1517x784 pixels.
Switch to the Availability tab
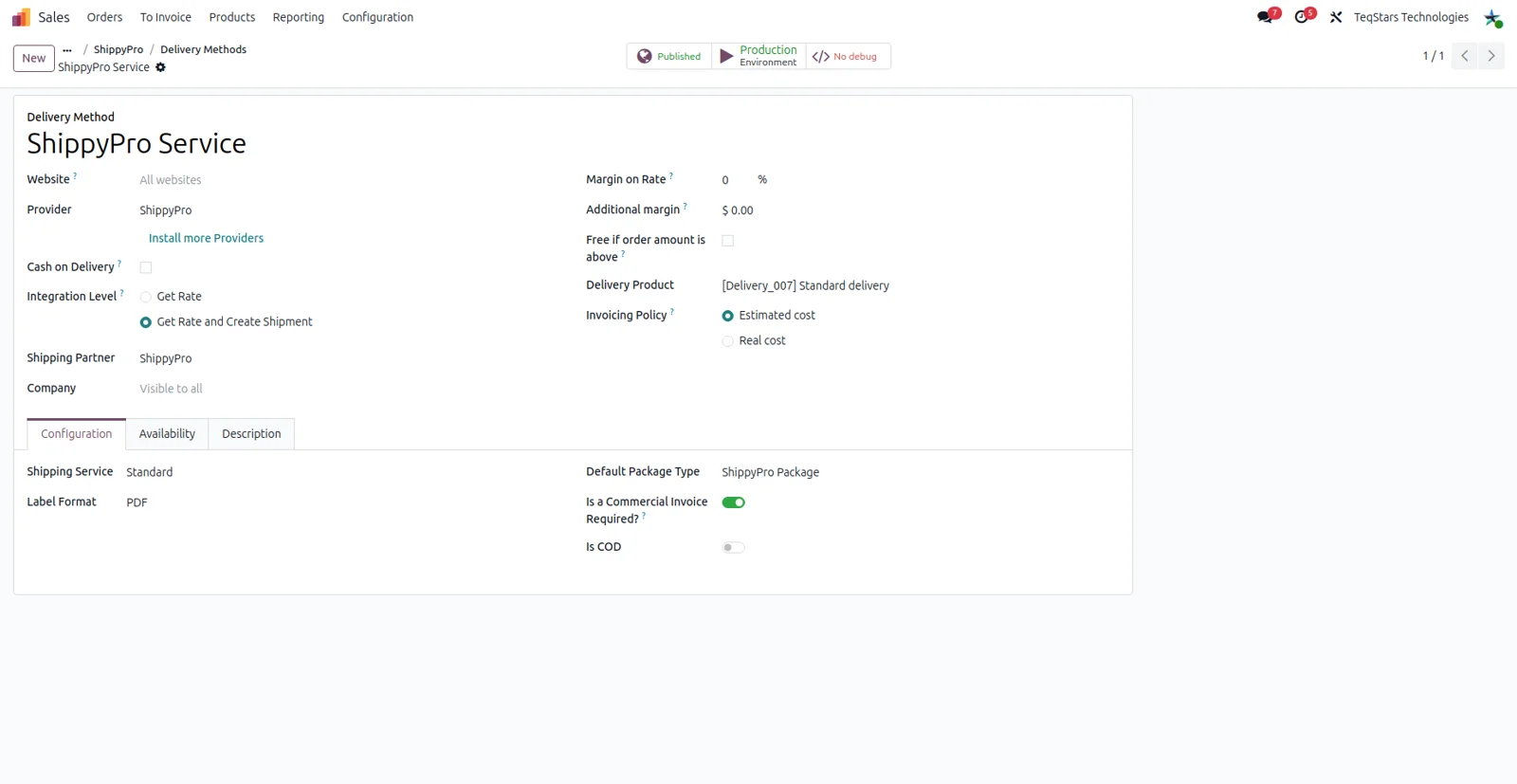pyautogui.click(x=167, y=433)
